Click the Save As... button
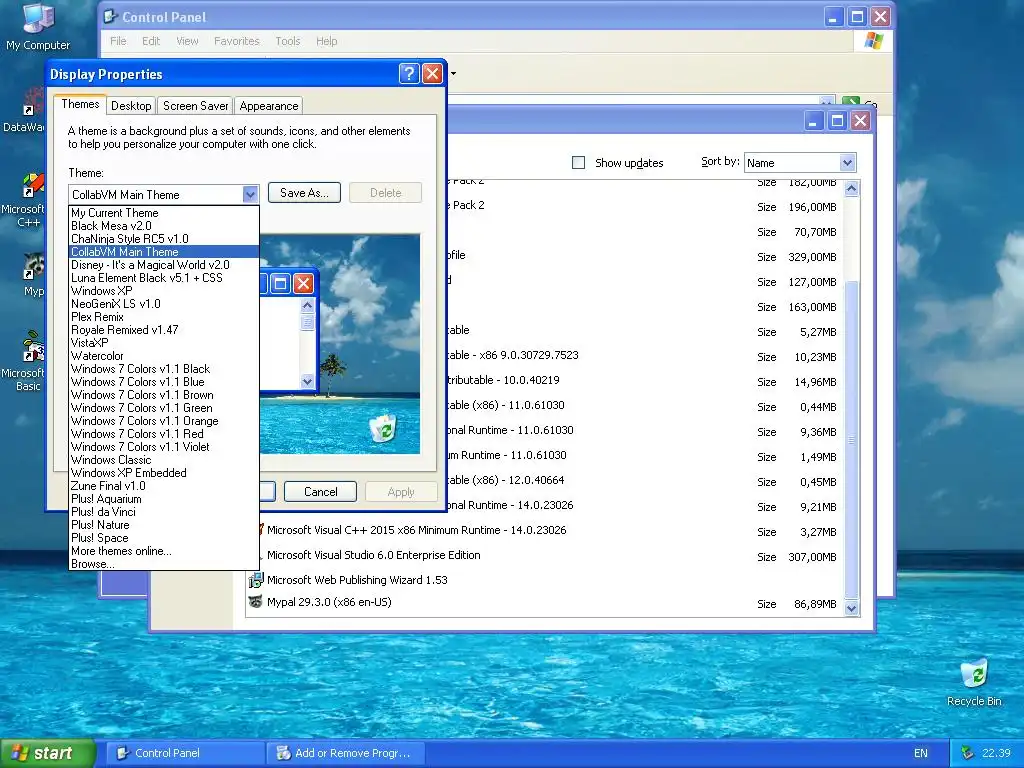 [x=304, y=193]
